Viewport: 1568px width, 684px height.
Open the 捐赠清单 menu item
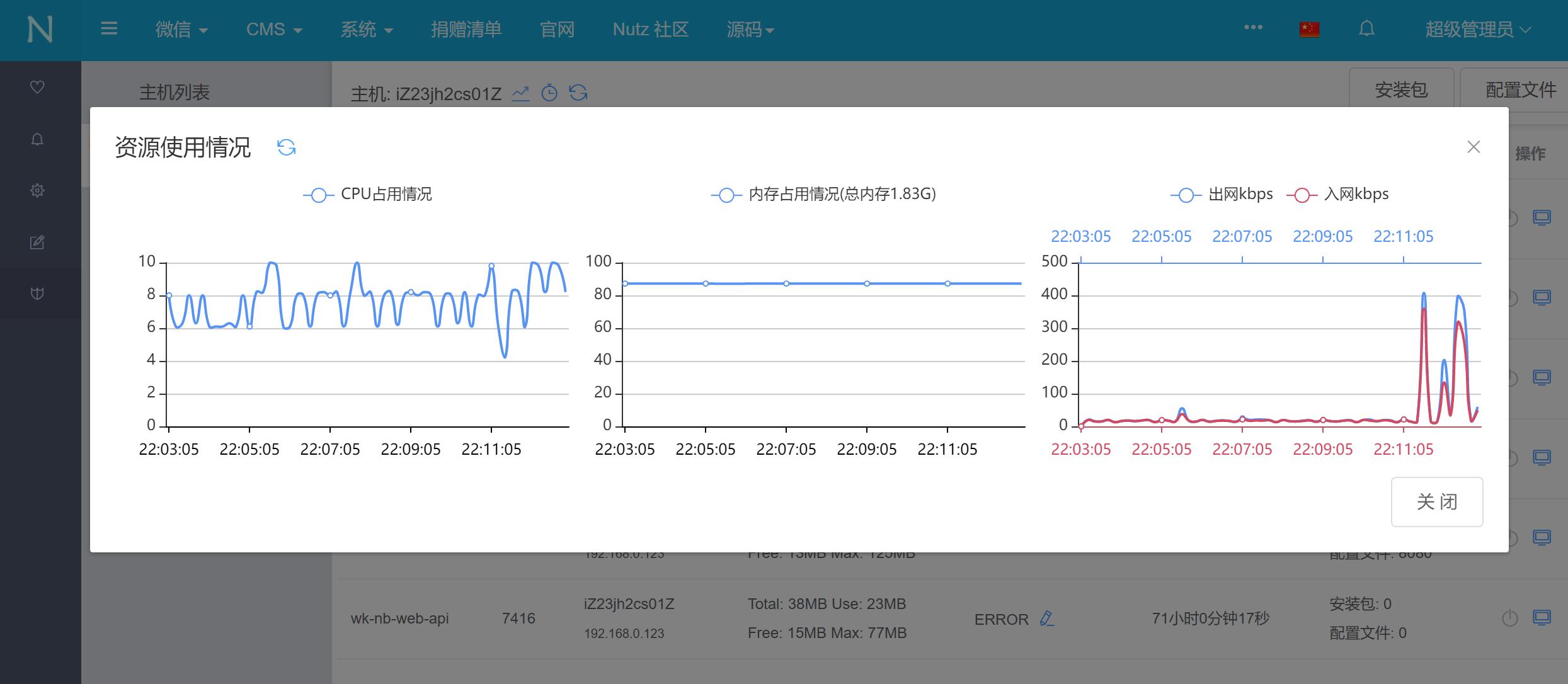(x=466, y=30)
